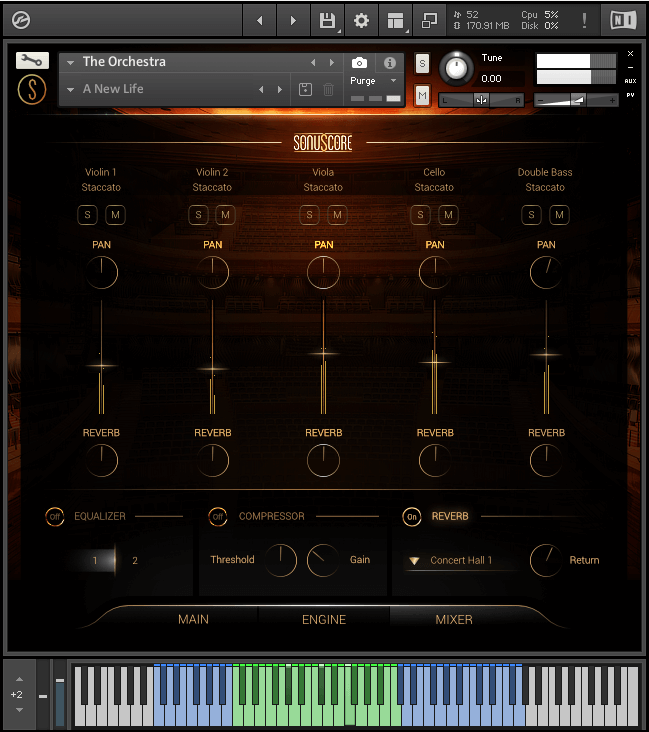Screen dimensions: 649x732
Task: Click the PV label button
Action: 630,95
